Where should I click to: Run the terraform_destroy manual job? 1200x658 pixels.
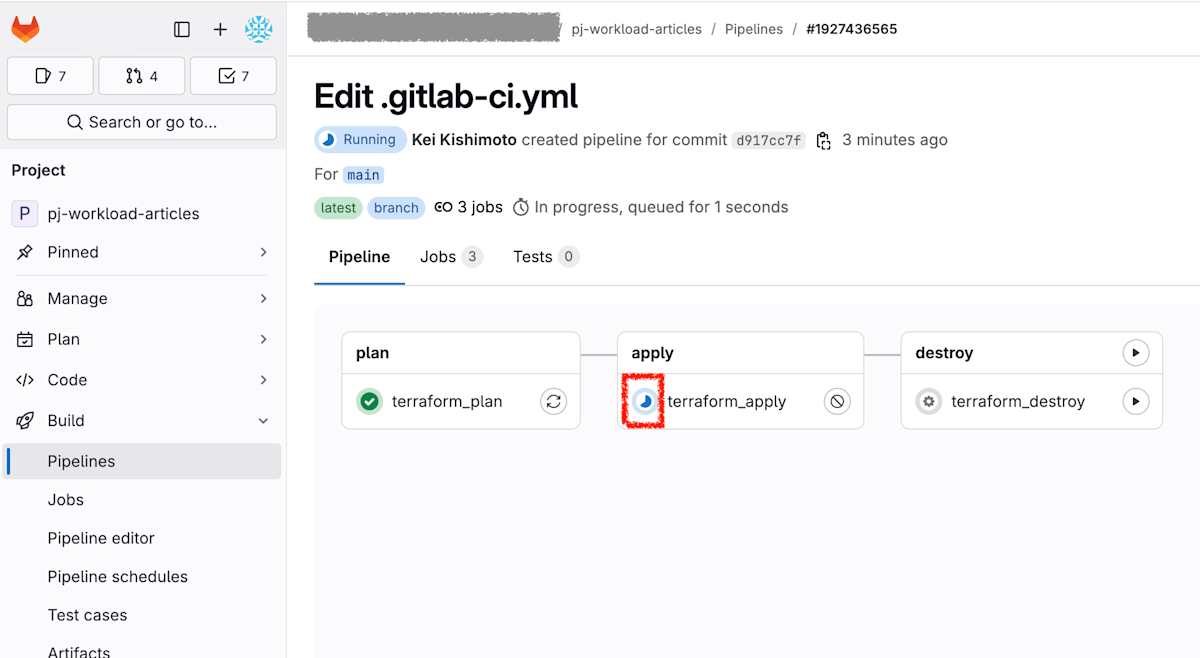pyautogui.click(x=1135, y=401)
